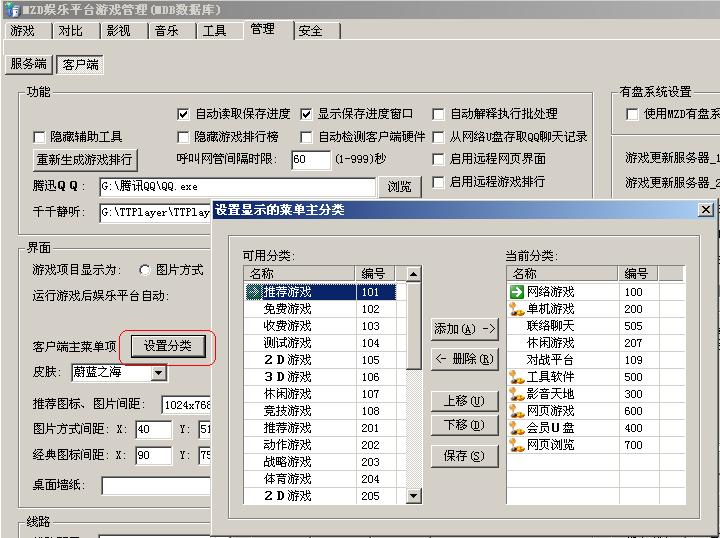The image size is (720, 538).
Task: Click the list scrollbar up arrow
Action: pyautogui.click(x=413, y=274)
